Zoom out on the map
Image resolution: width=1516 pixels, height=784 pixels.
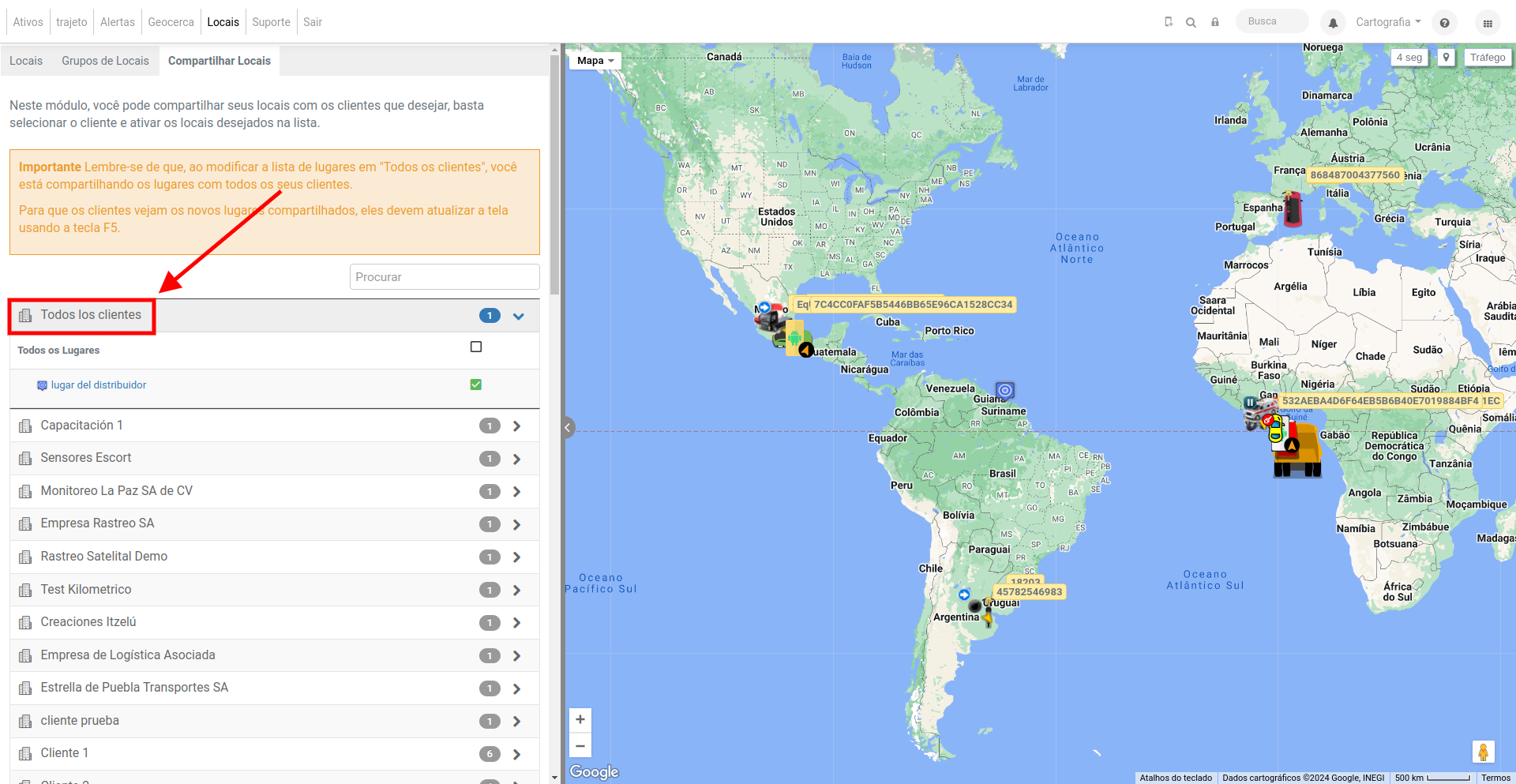[x=580, y=745]
